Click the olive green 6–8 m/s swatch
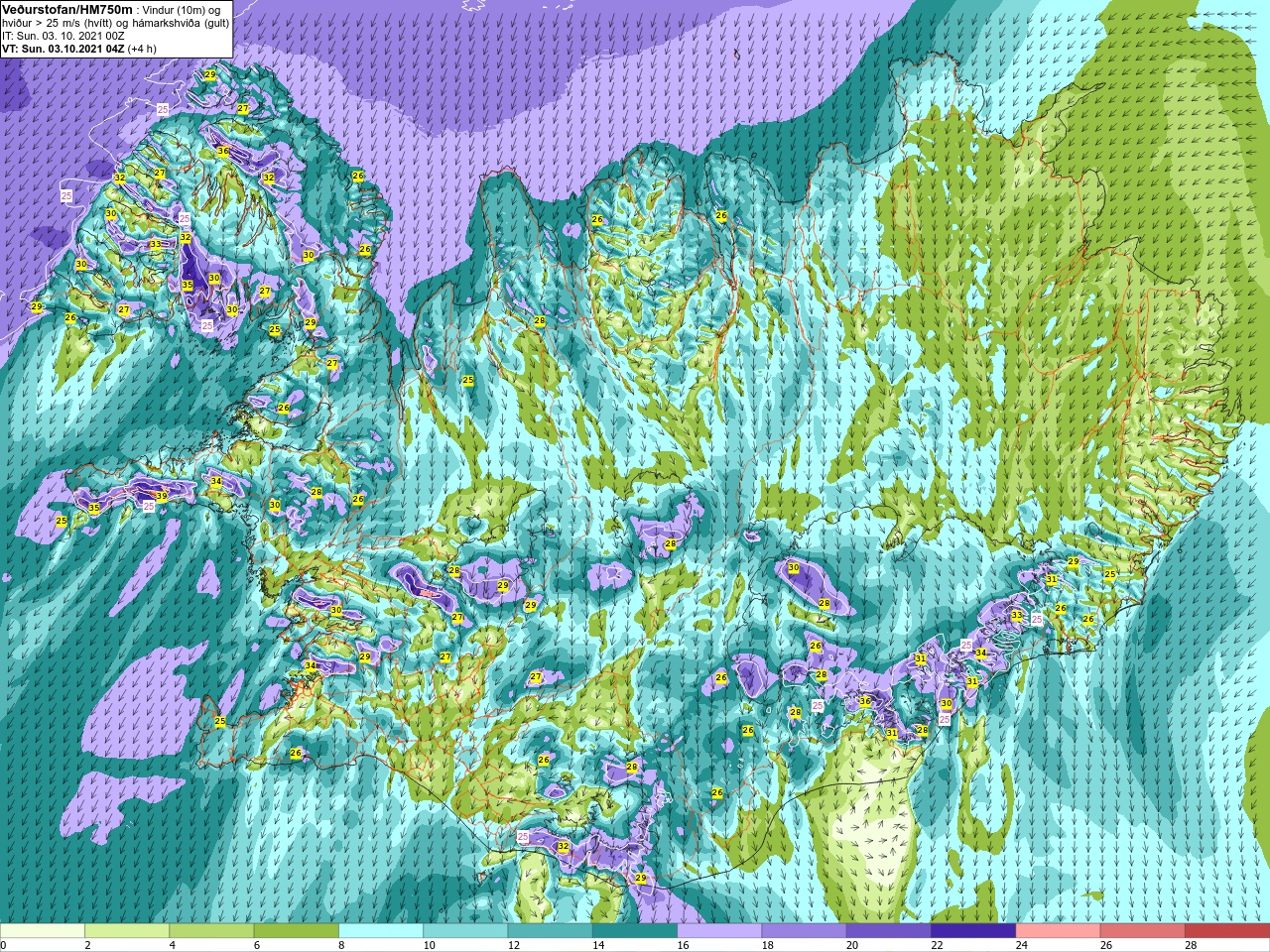Screen dimensions: 1270x952 [x=297, y=931]
